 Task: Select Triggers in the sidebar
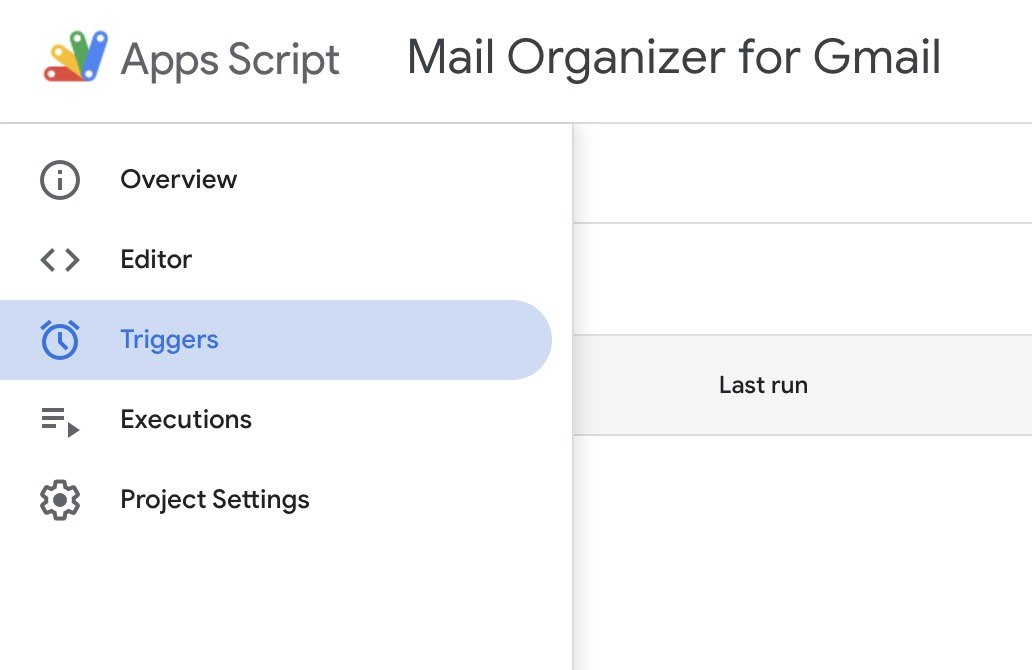(x=276, y=340)
